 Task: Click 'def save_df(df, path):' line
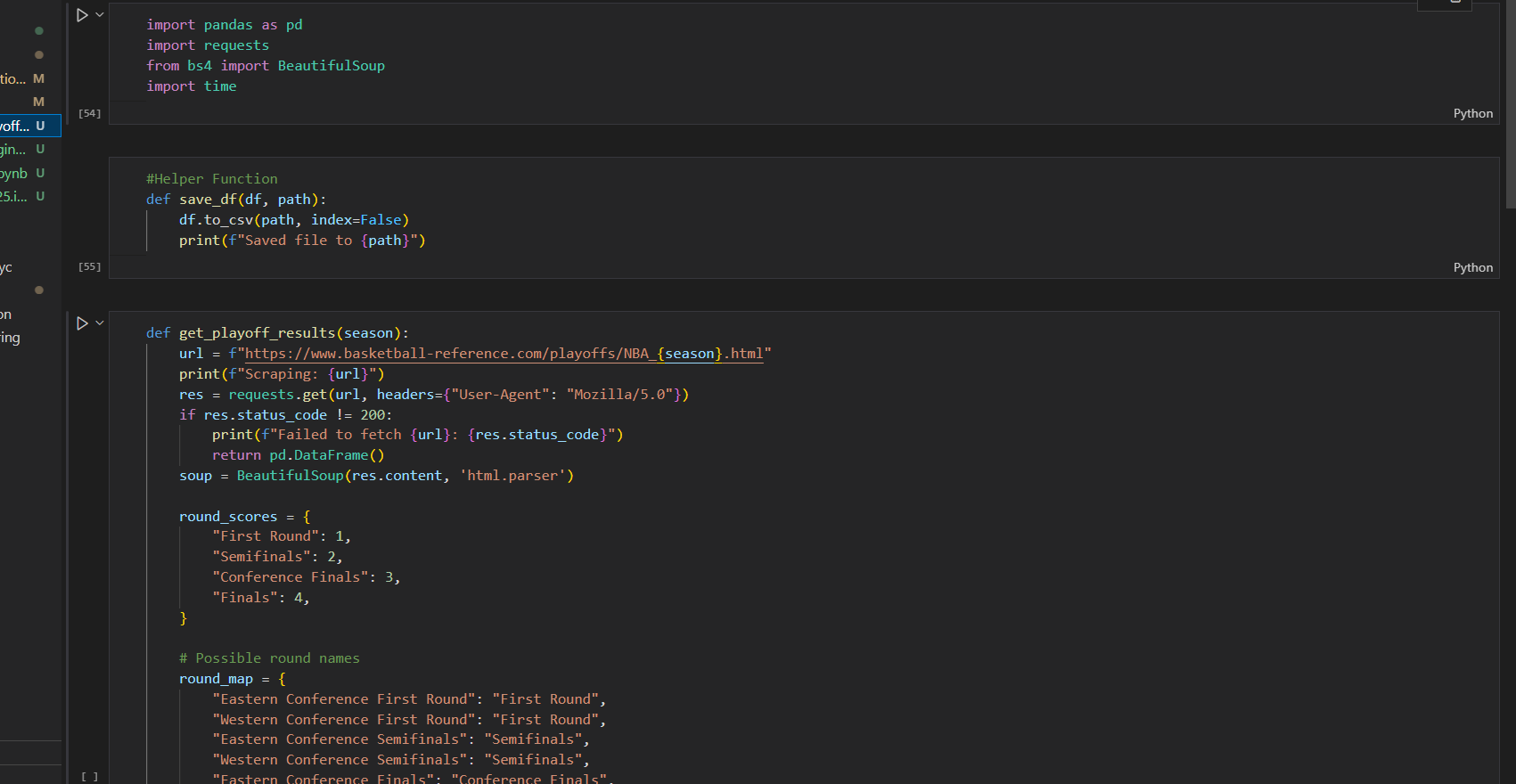tap(236, 200)
